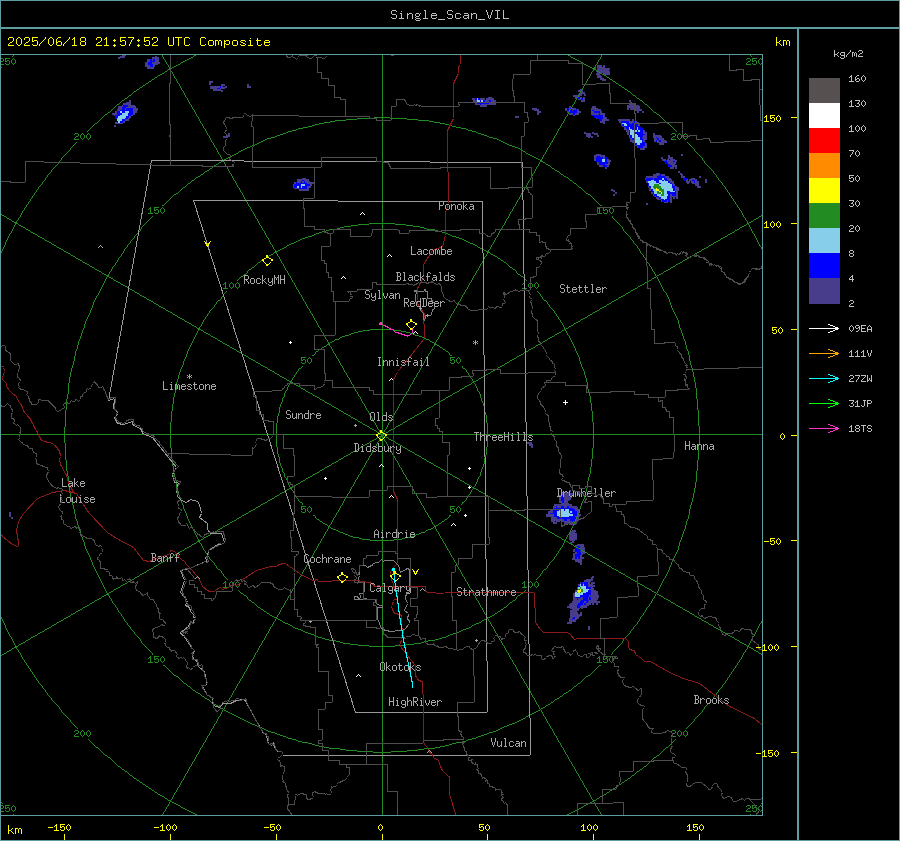Viewport: 900px width, 841px height.
Task: Click the white 09EA arrow in legend
Action: [x=824, y=328]
